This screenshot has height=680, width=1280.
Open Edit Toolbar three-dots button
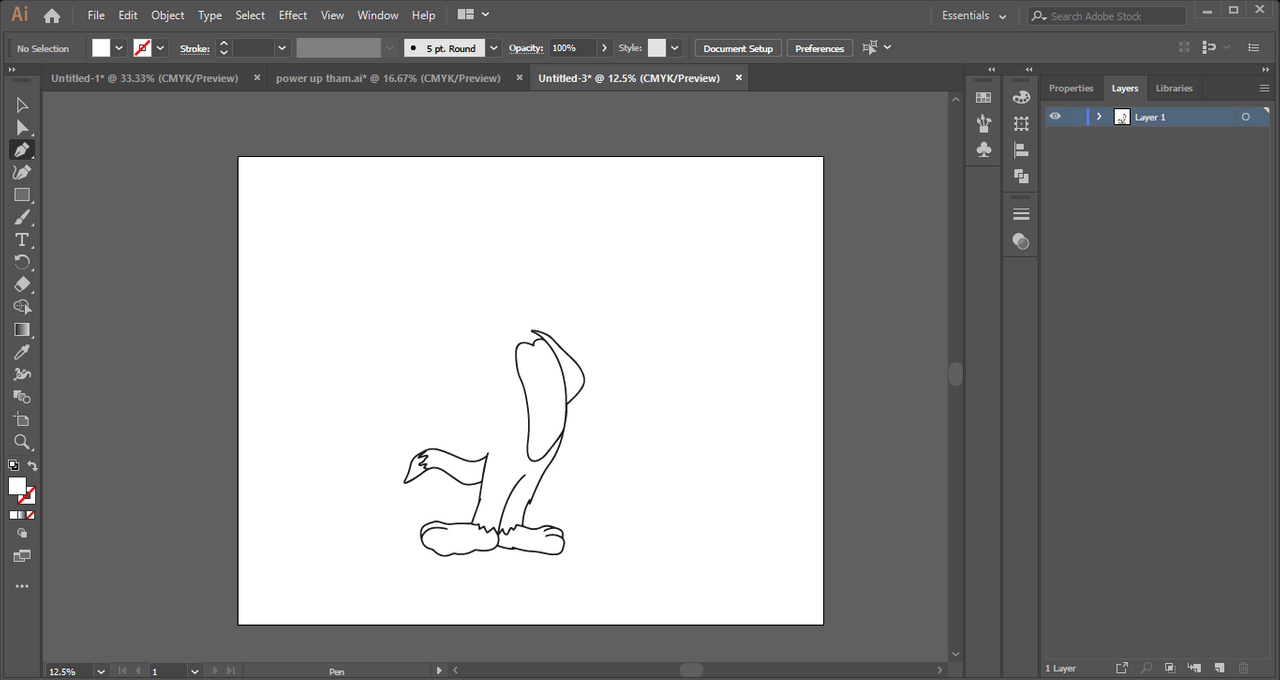pos(22,586)
